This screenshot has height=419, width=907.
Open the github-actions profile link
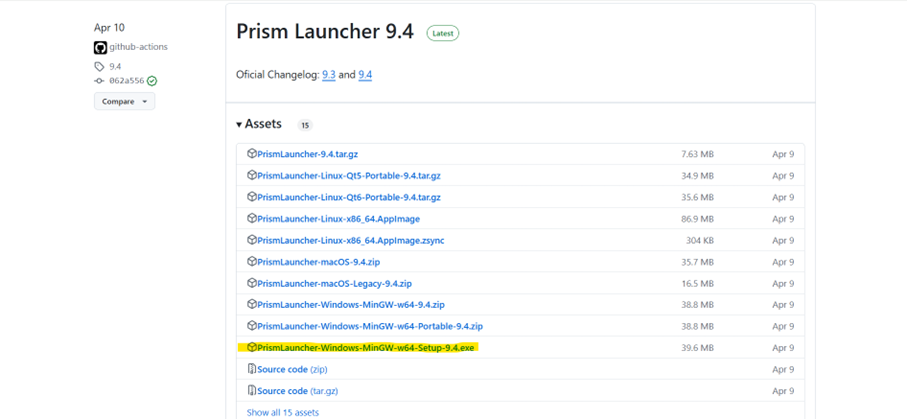click(138, 47)
